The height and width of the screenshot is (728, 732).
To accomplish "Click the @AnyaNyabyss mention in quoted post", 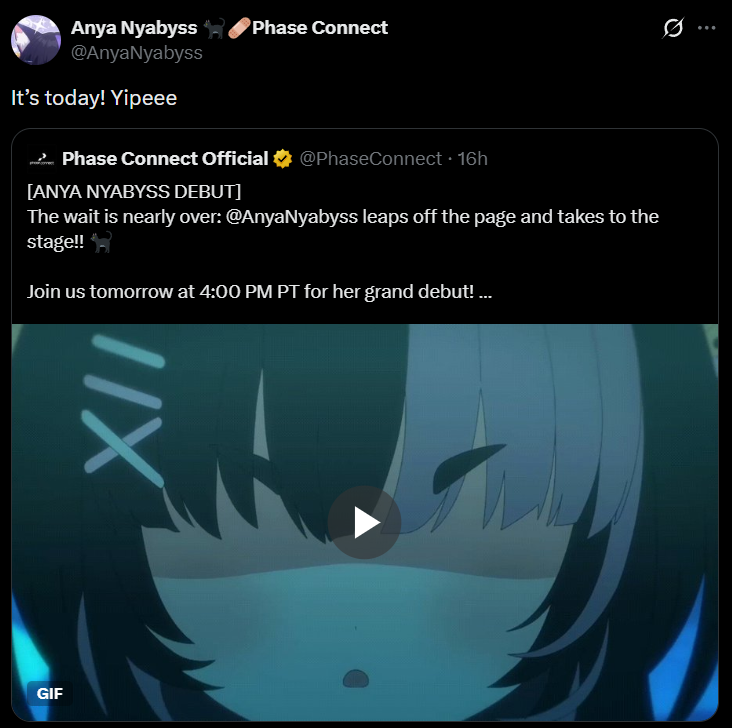I will click(x=292, y=217).
